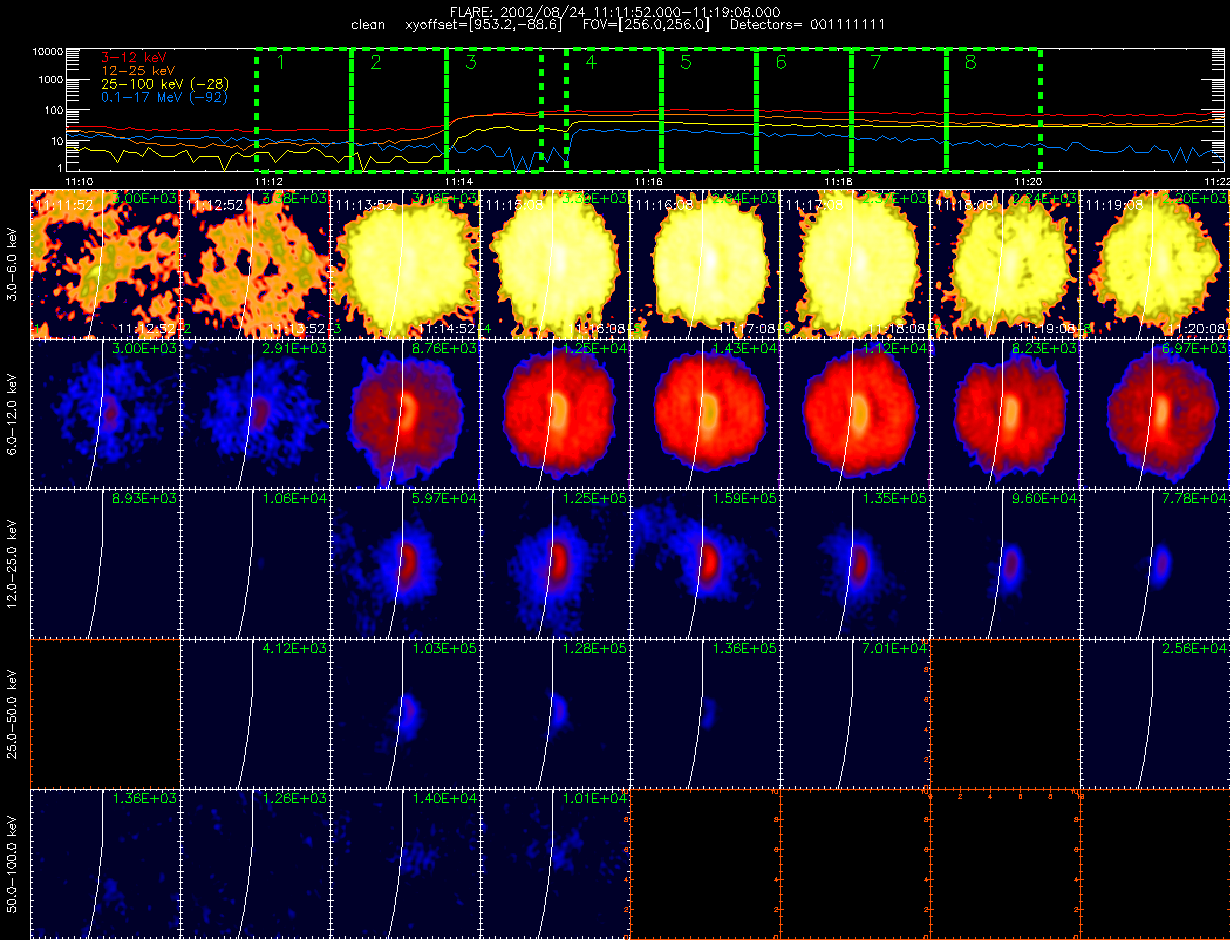Open the 3.0-6.0 keV image starting 11:16:08

[x=706, y=263]
